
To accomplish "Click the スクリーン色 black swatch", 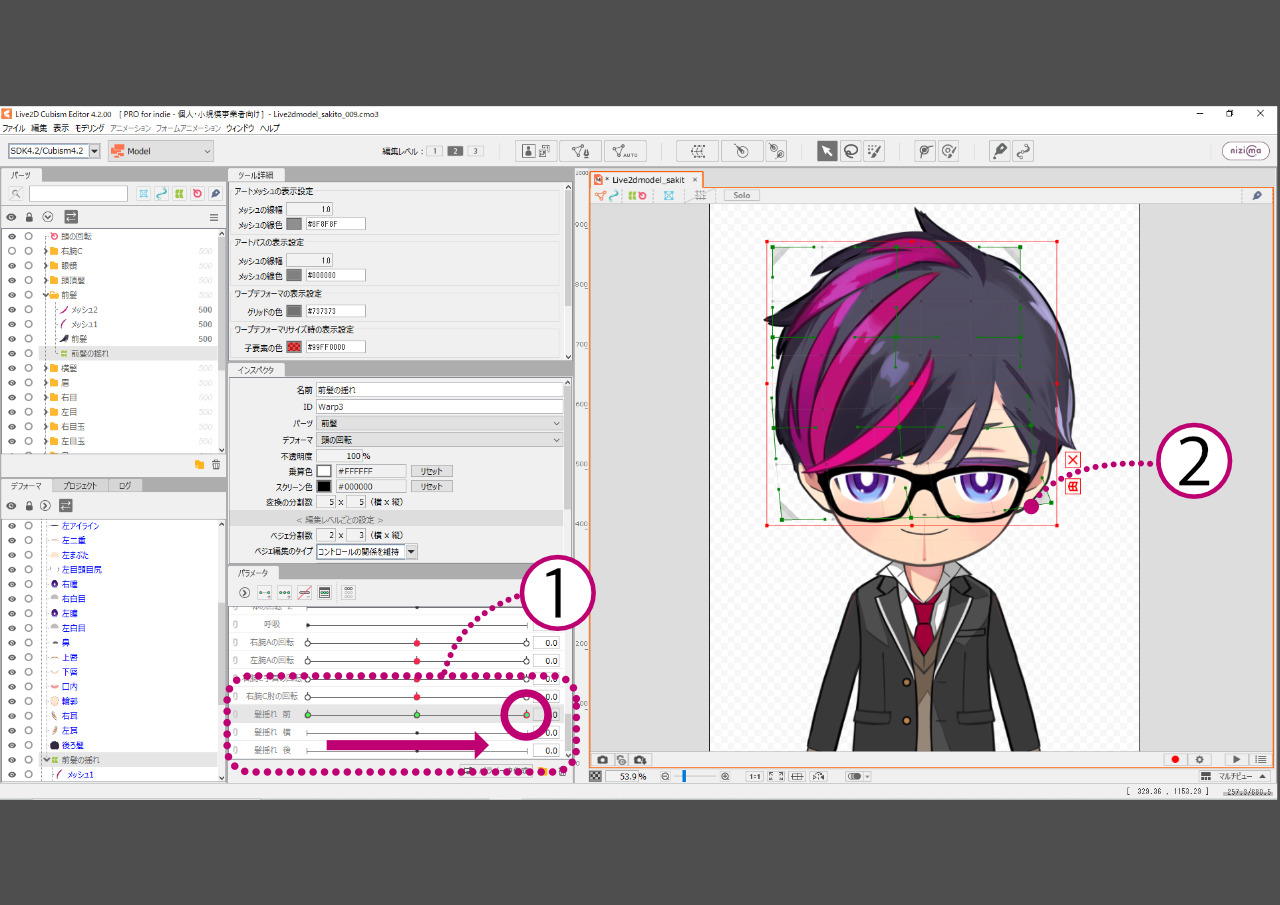I will coord(324,486).
